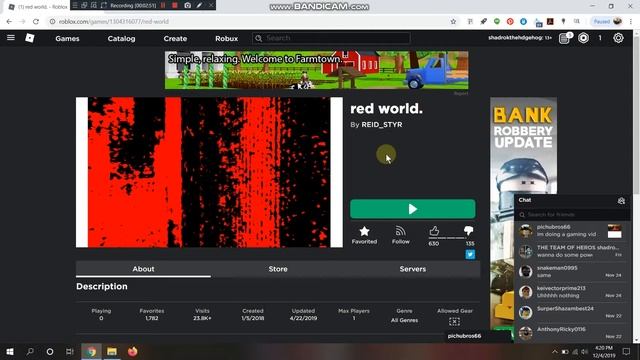Select the Bandicam pencil drawing tool

[199, 5]
